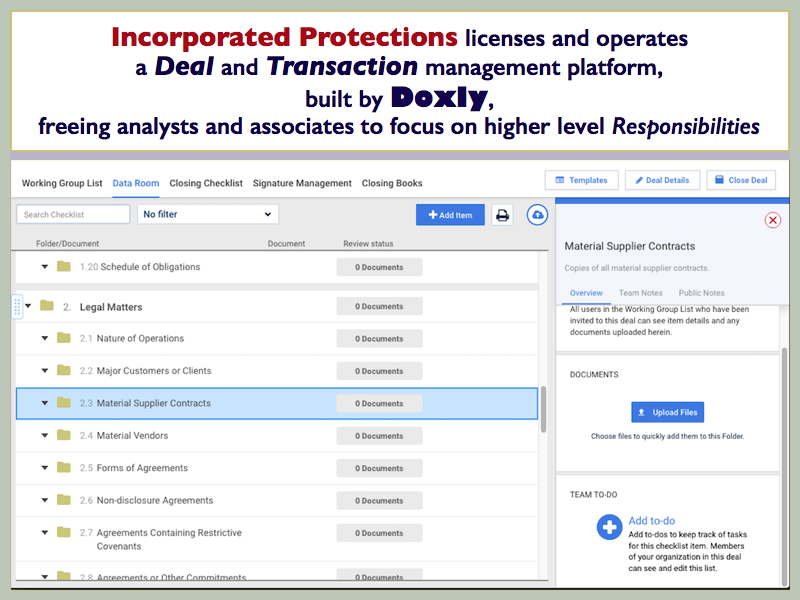Click the Forms of Agreements folder icon

click(64, 467)
